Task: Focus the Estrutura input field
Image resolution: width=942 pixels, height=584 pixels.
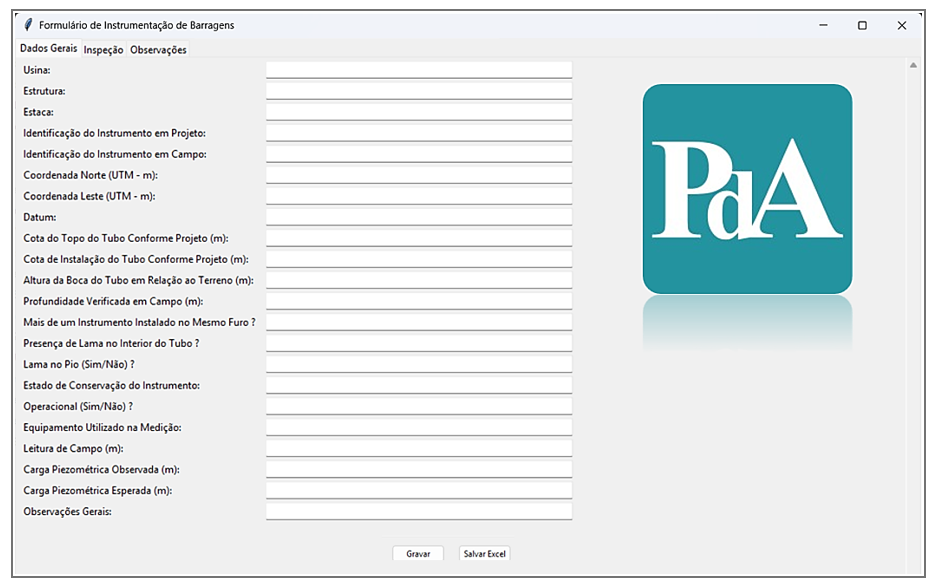Action: 419,91
